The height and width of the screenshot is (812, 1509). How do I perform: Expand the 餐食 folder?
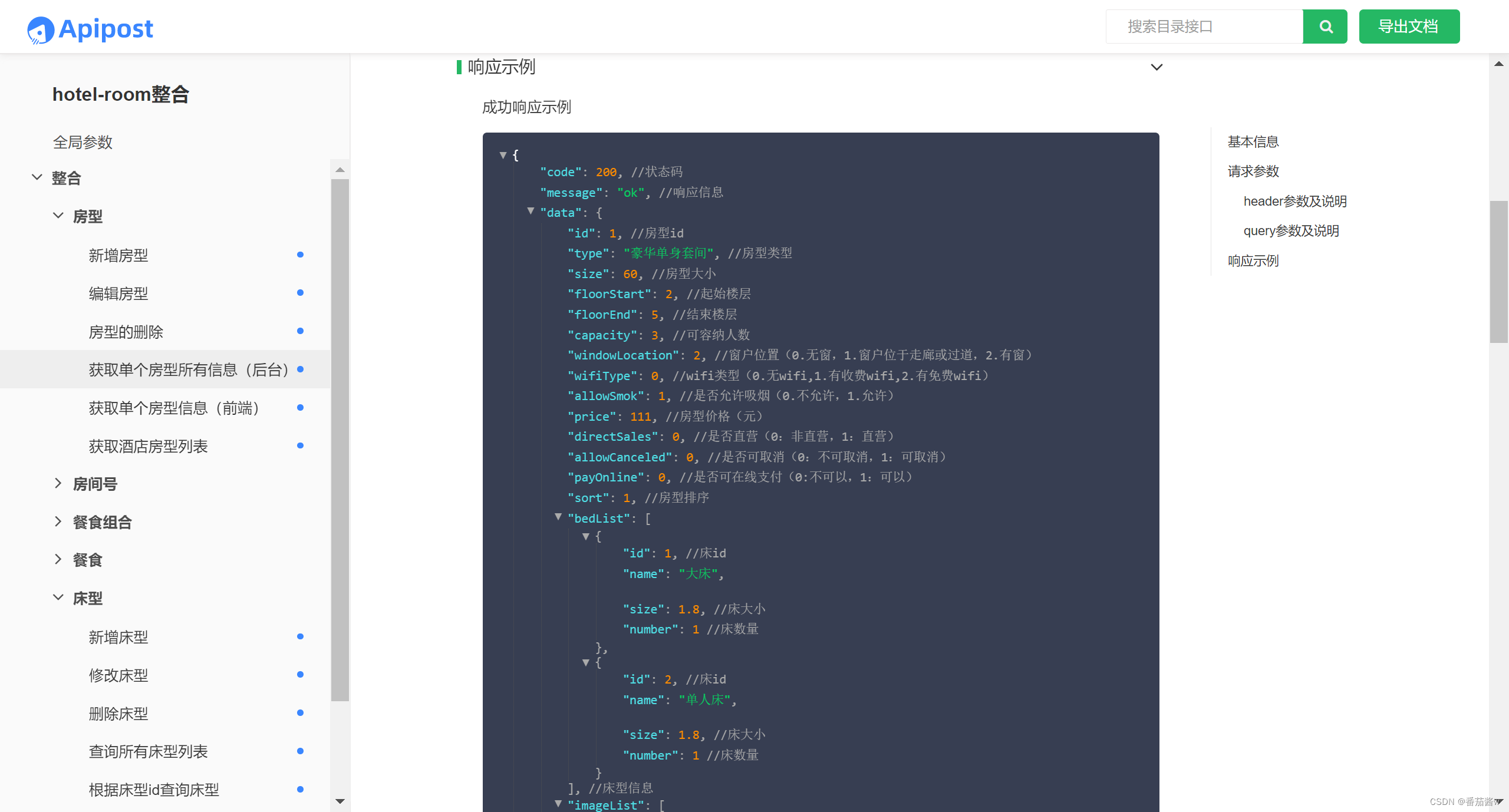coord(58,559)
